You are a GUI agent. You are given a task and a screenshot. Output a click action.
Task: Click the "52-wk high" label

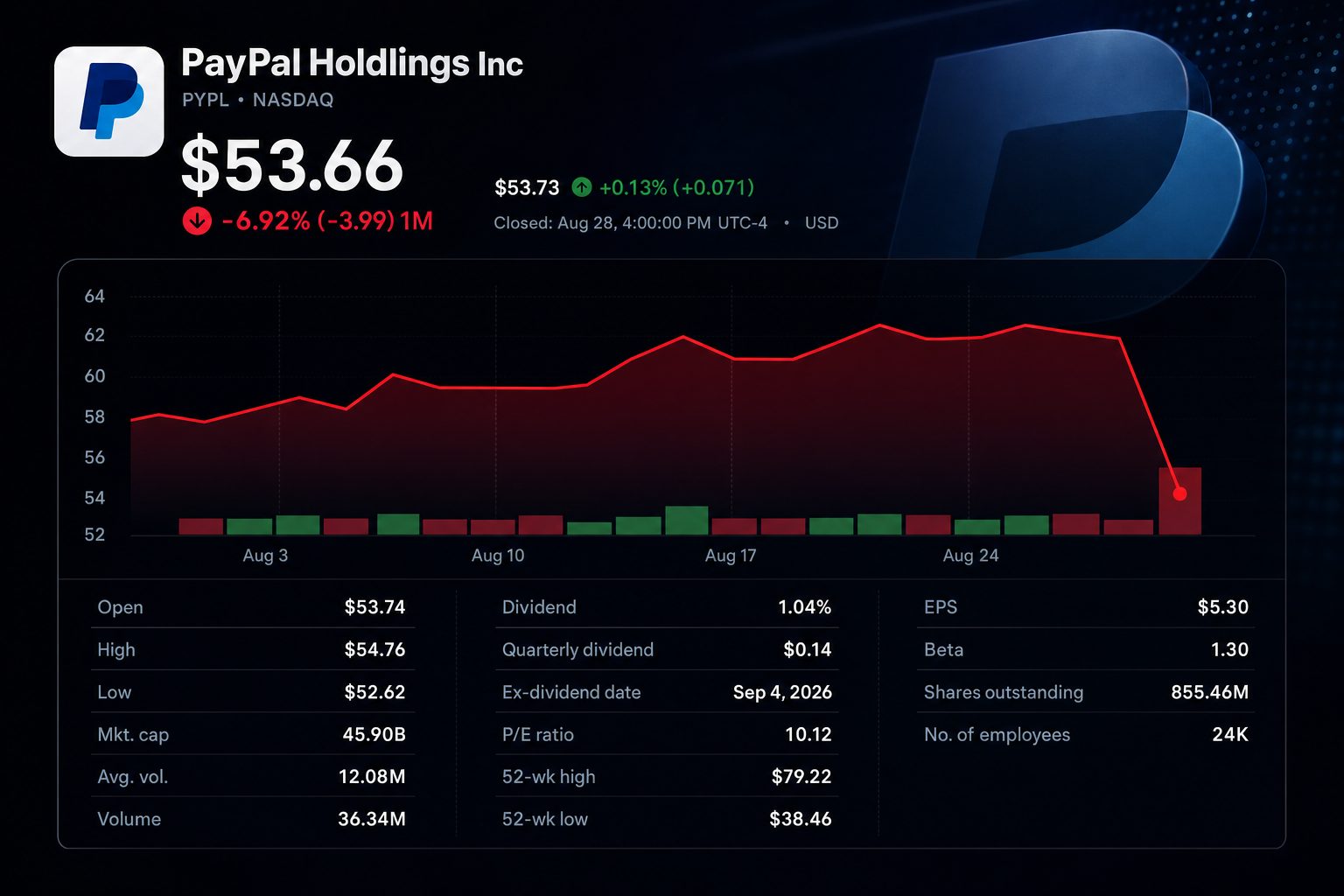pyautogui.click(x=549, y=777)
